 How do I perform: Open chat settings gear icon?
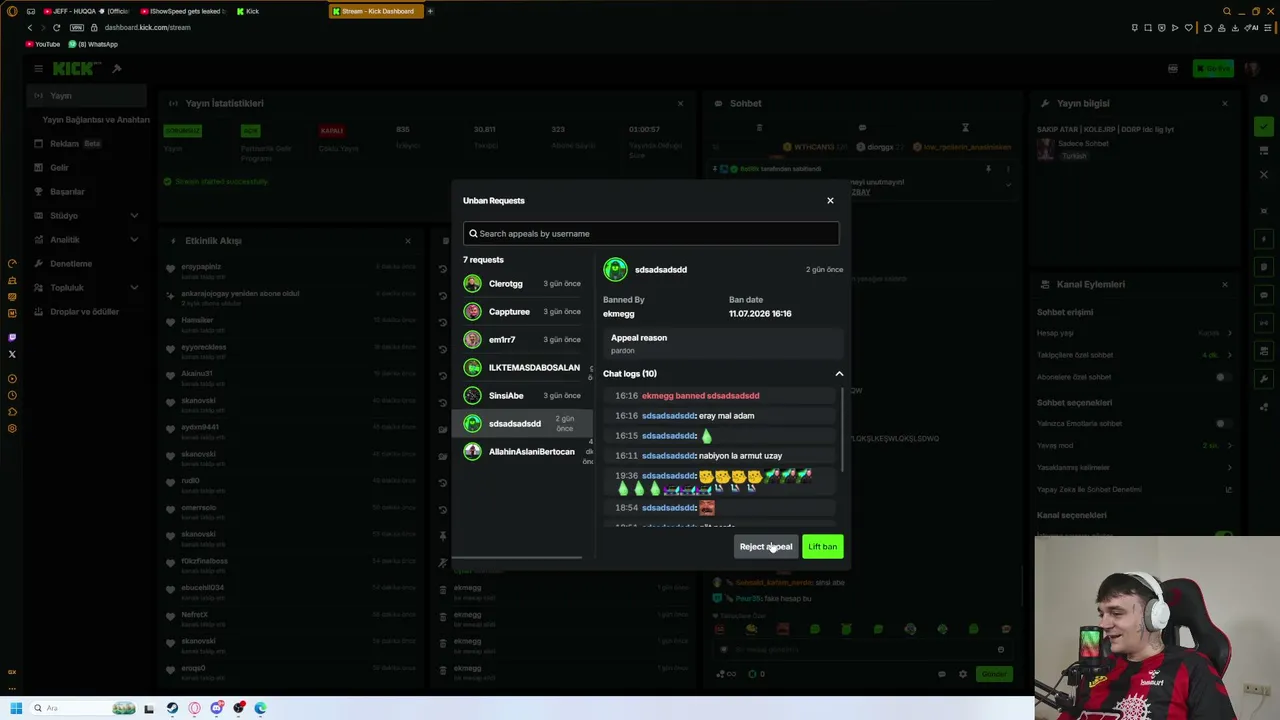pos(963,674)
